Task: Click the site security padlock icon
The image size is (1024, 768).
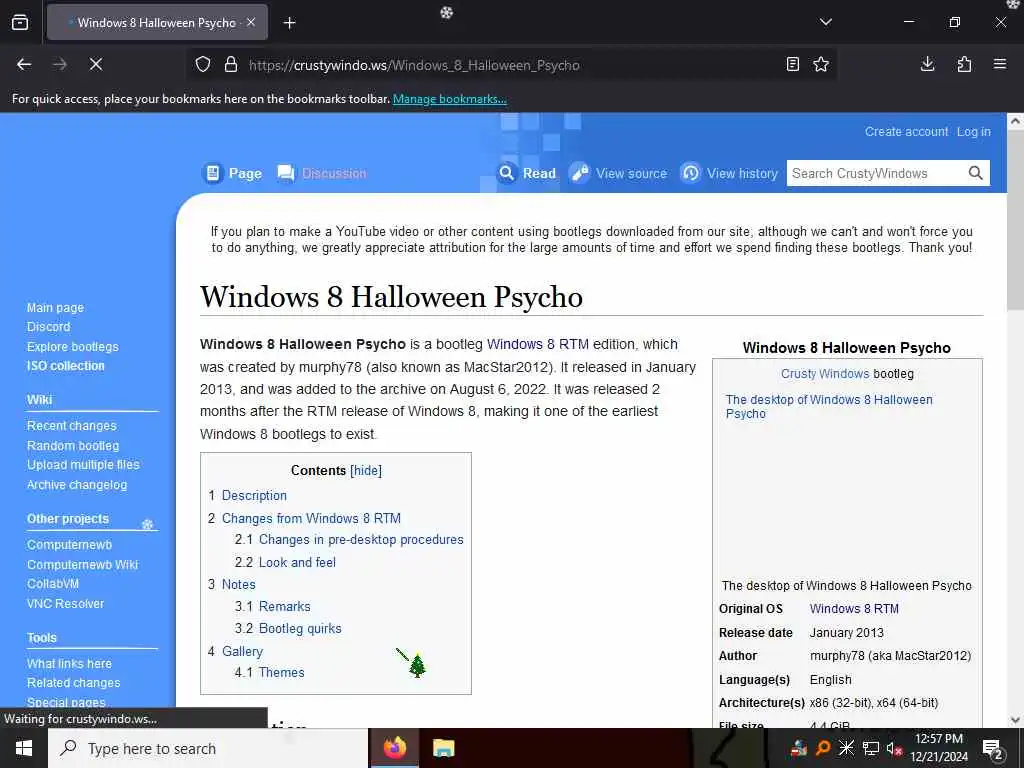Action: click(231, 65)
